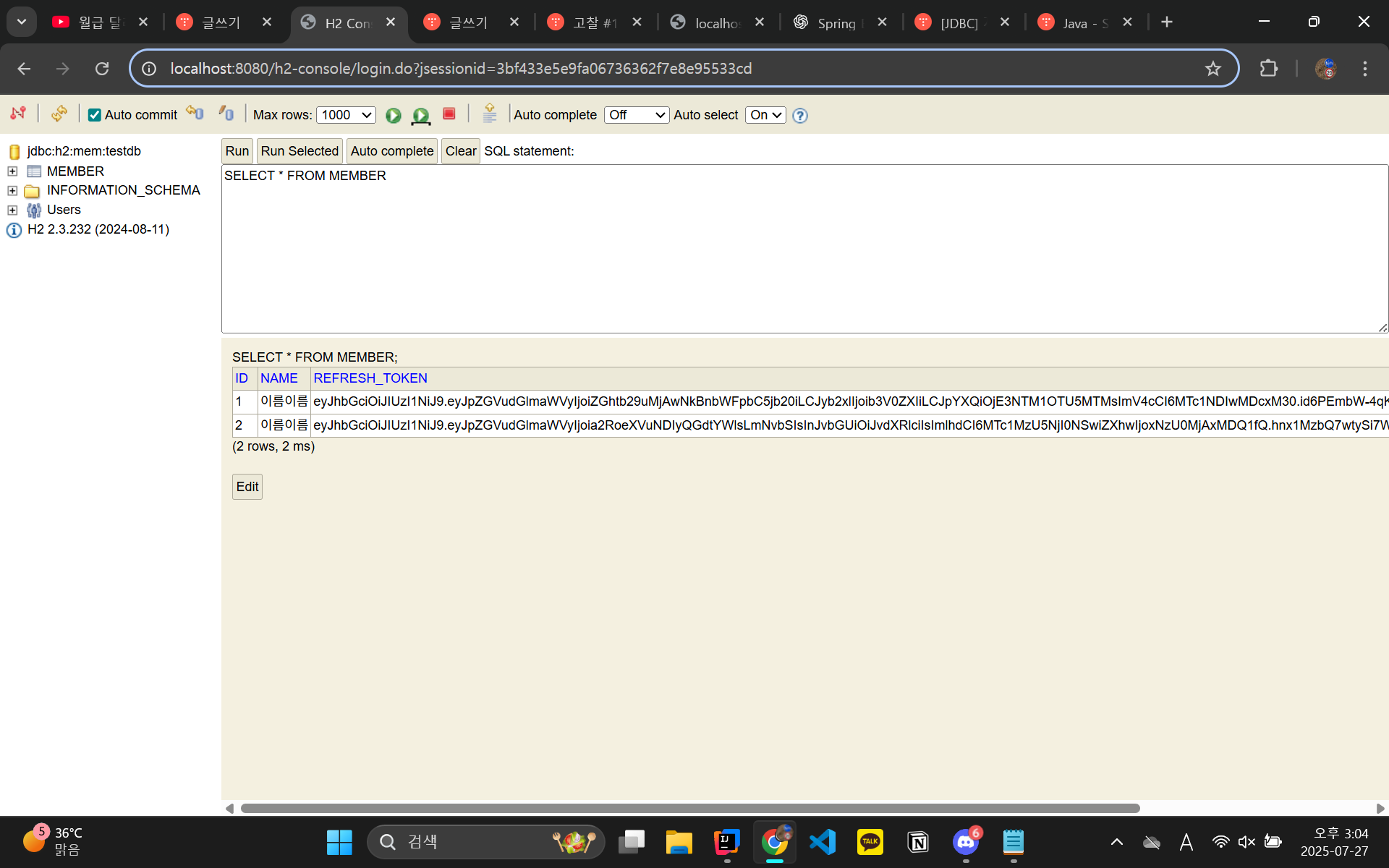
Task: Toggle the Auto commit checkbox
Action: tap(95, 115)
